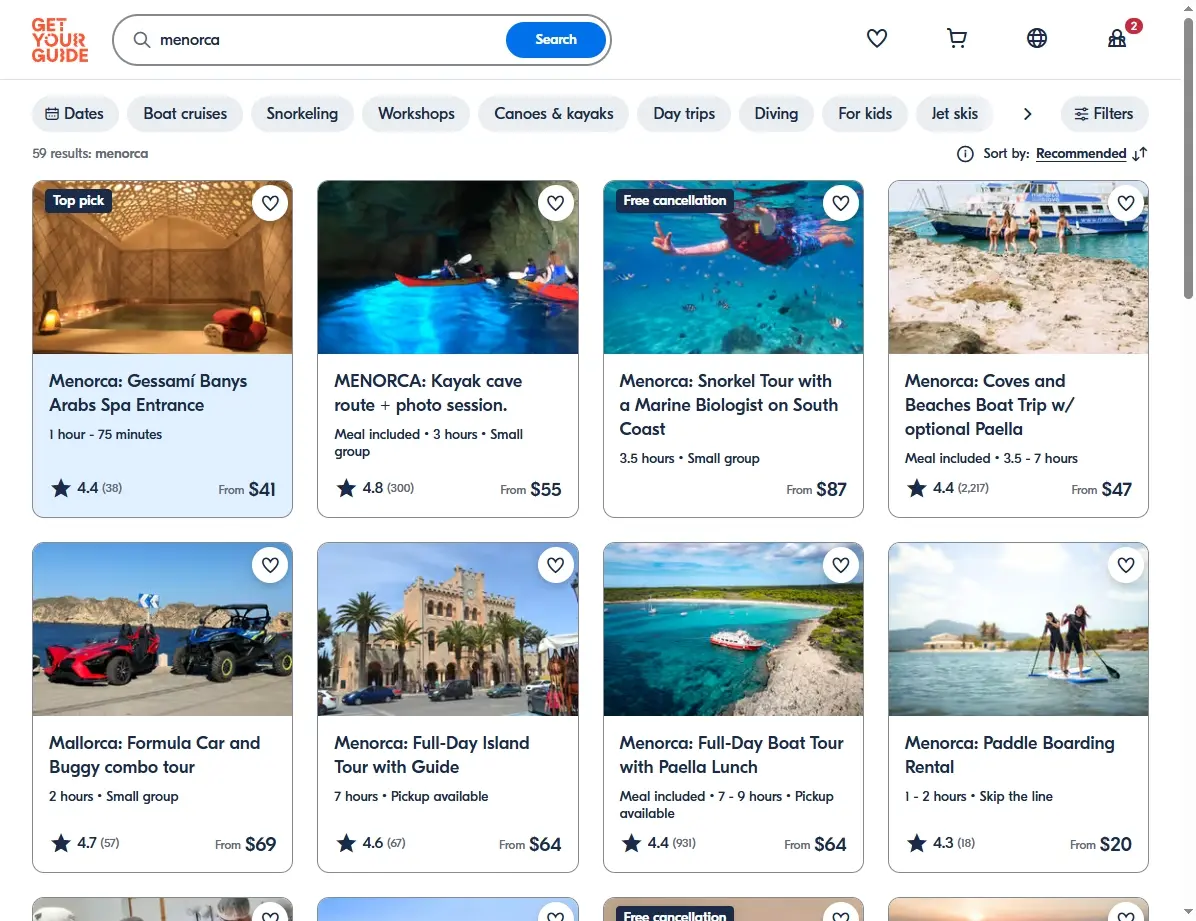Select the Snorkeling filter chip

302,114
